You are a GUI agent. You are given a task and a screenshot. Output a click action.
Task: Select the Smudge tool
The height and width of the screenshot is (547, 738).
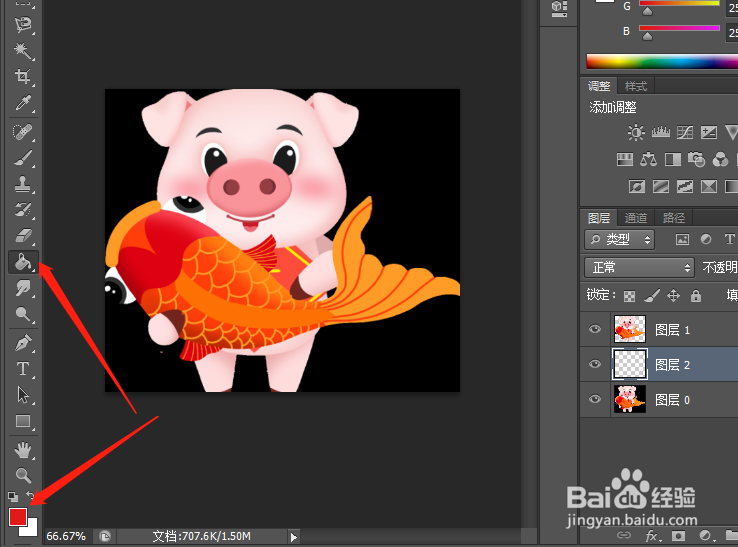pyautogui.click(x=23, y=288)
